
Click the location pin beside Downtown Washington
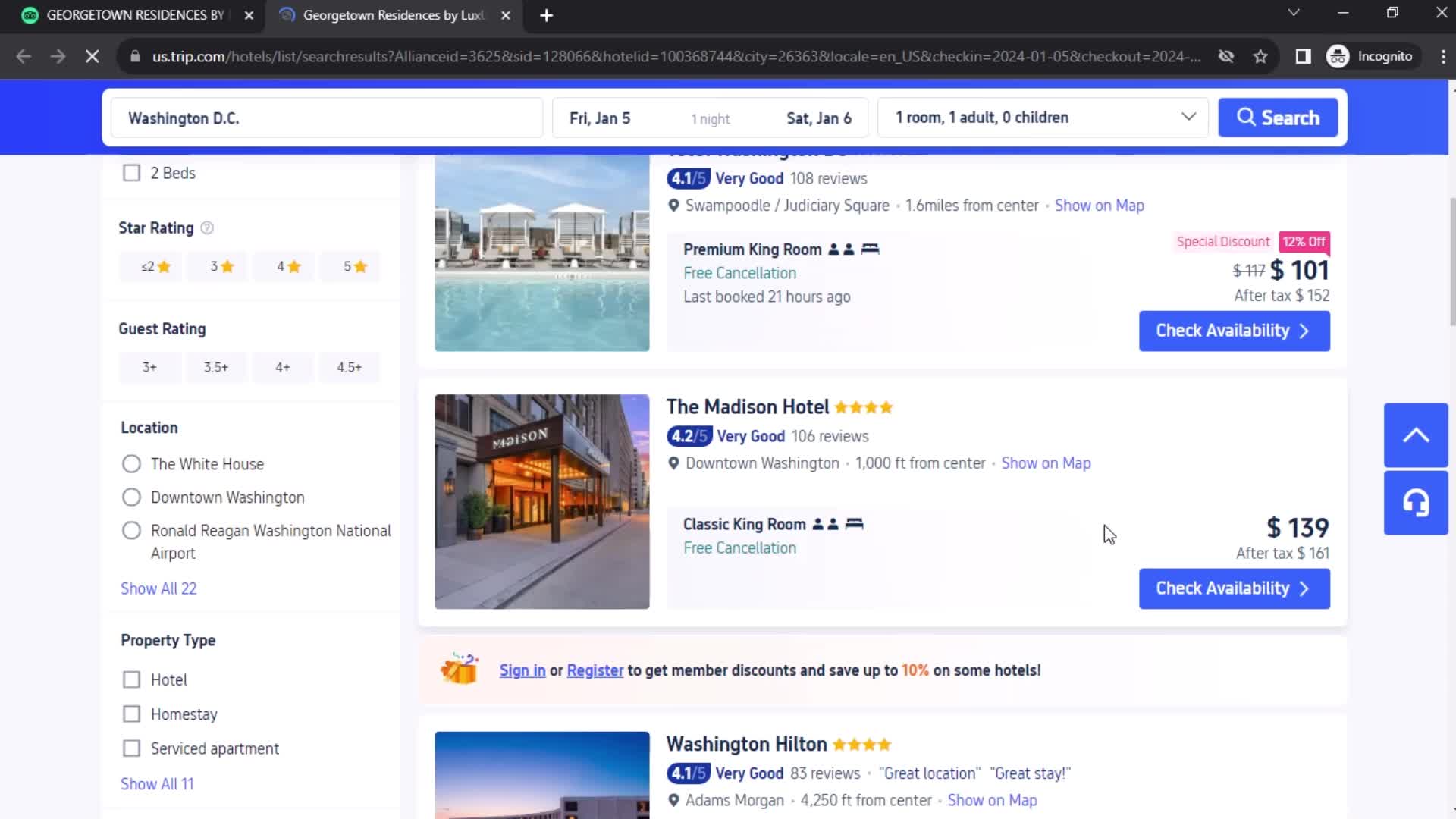673,463
